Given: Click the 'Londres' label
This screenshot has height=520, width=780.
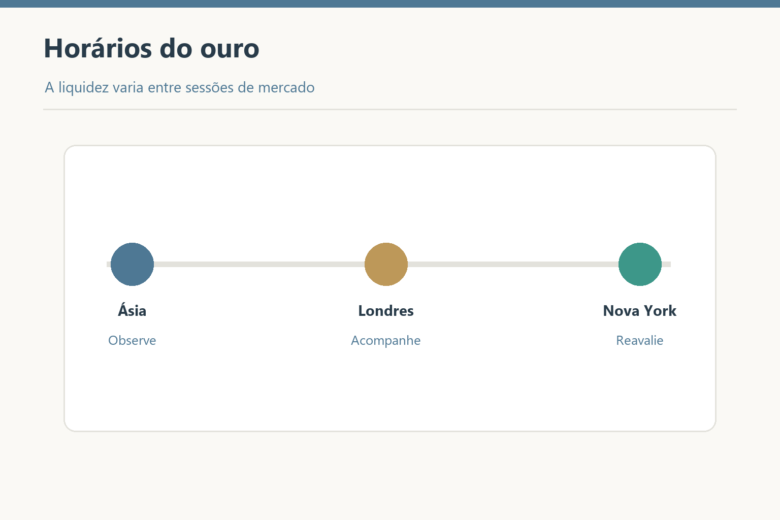Looking at the screenshot, I should pyautogui.click(x=386, y=311).
